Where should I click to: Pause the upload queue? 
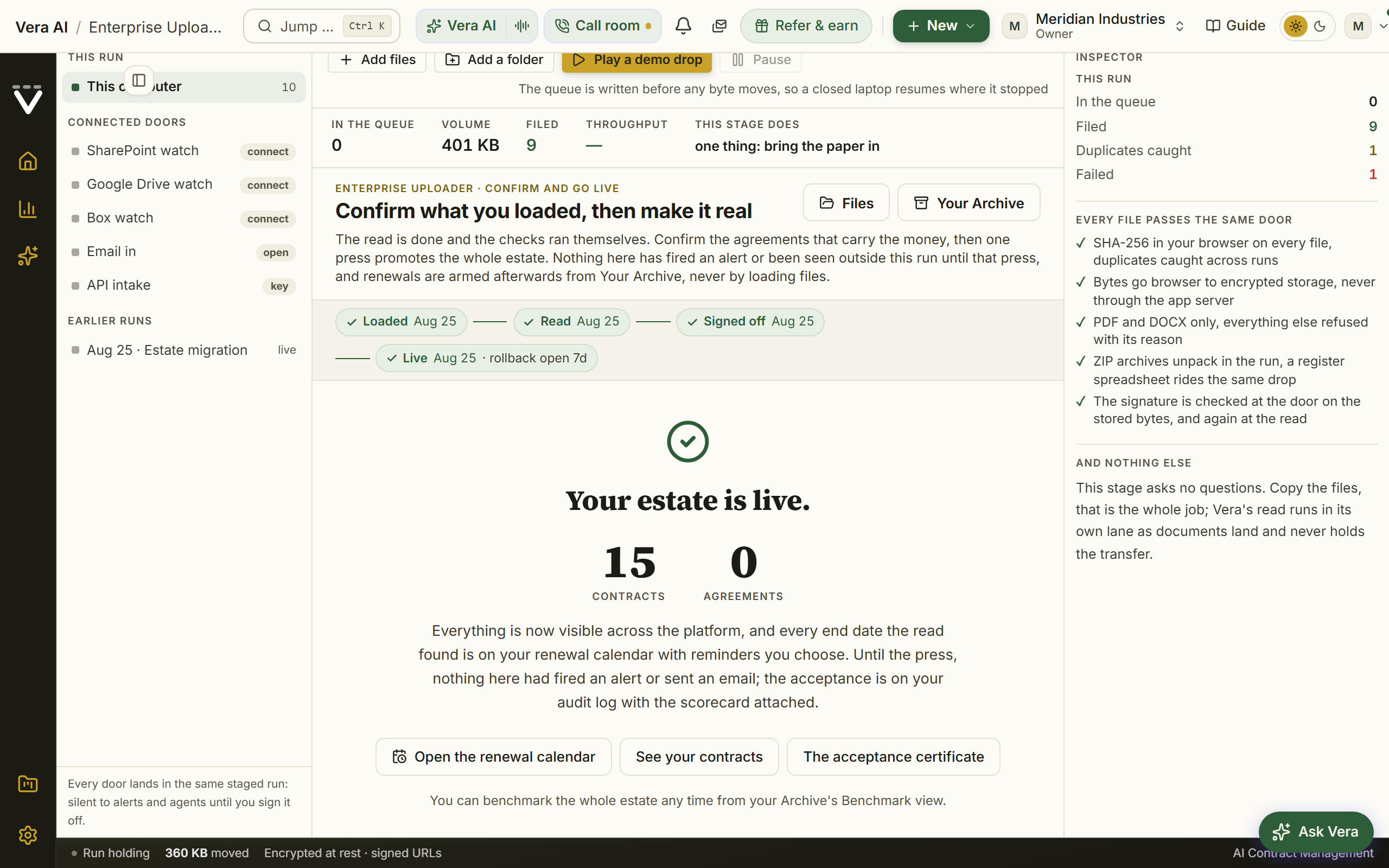click(x=761, y=60)
